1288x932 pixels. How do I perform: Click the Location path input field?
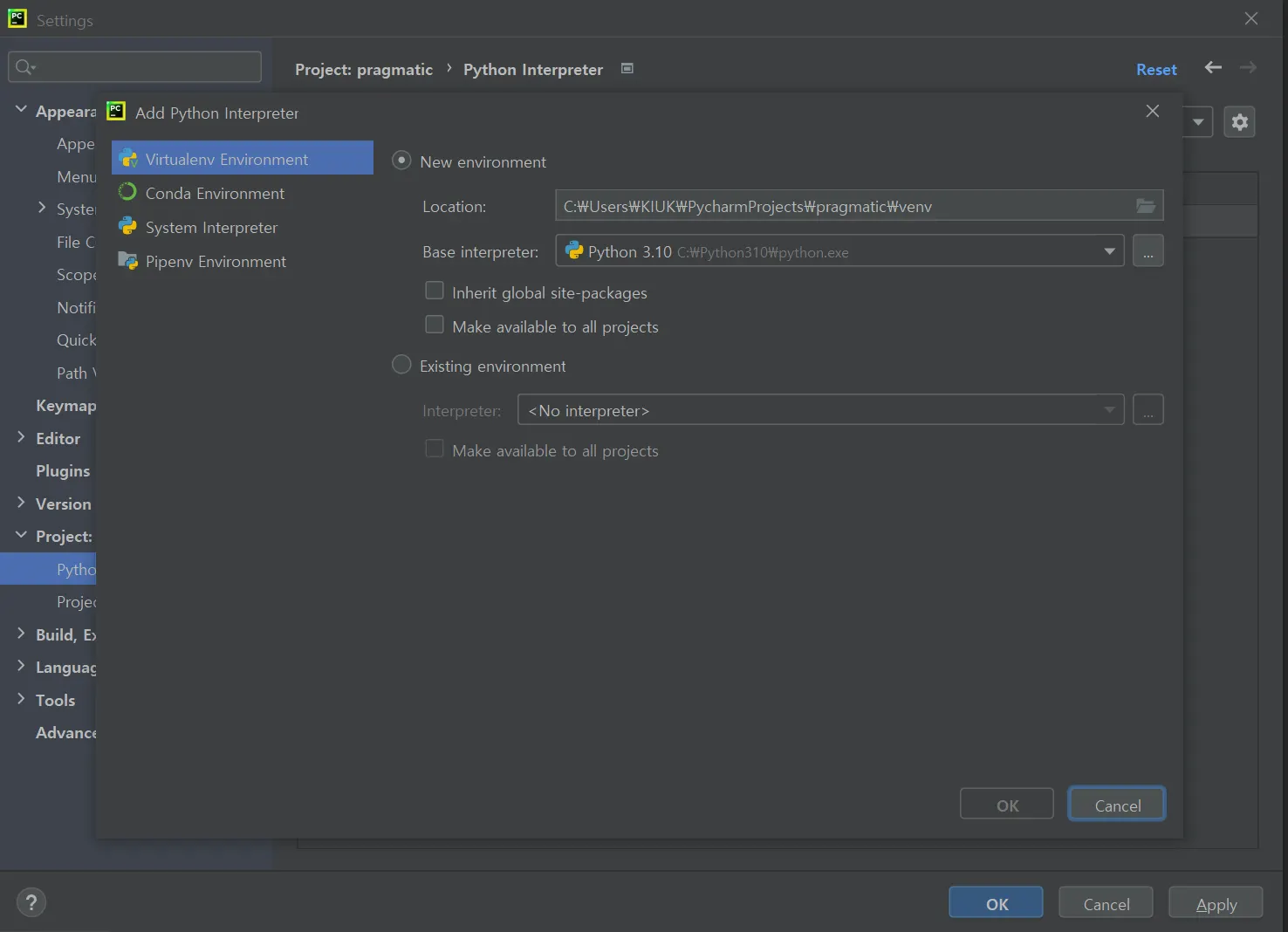[x=838, y=207]
